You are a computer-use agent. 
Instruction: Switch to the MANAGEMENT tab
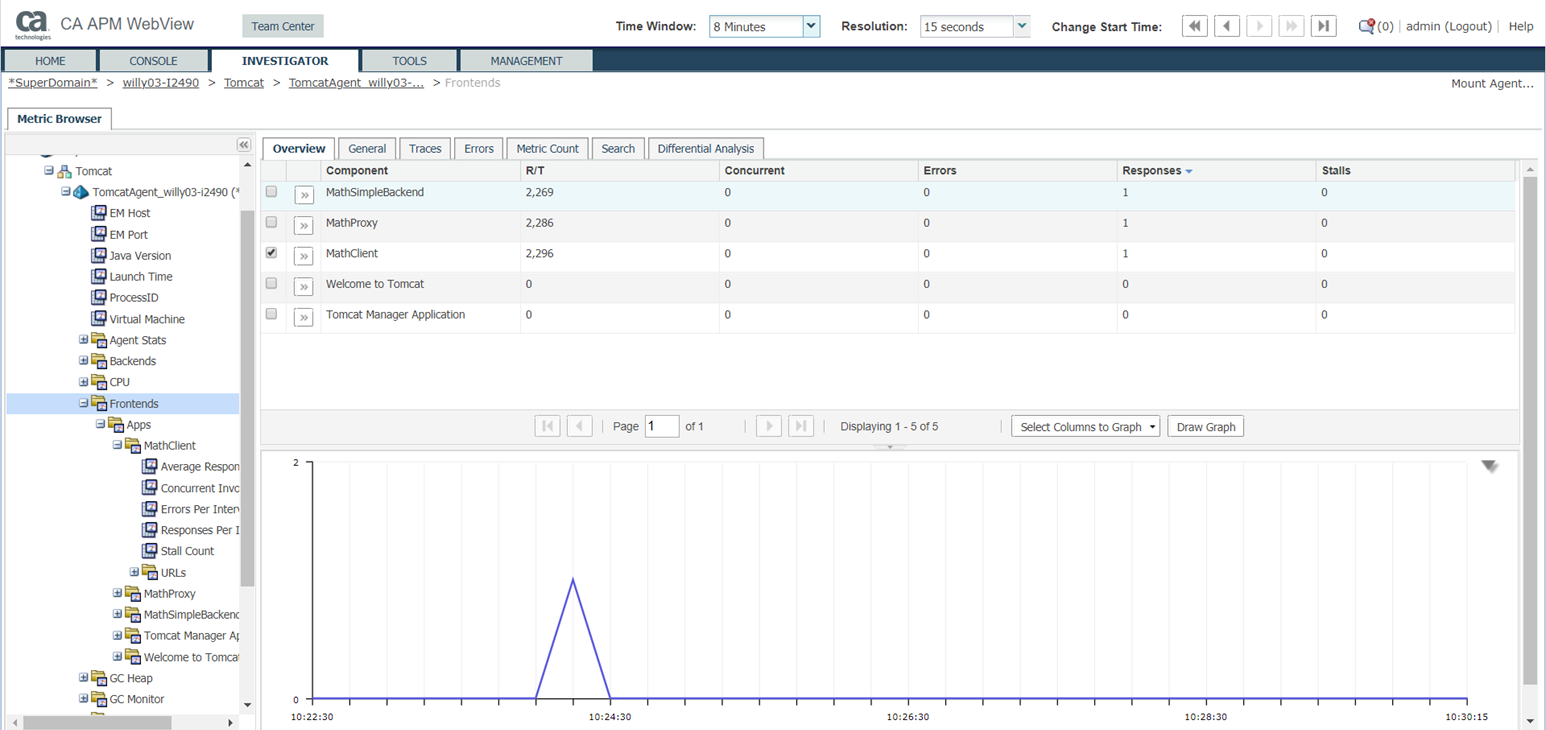(526, 61)
